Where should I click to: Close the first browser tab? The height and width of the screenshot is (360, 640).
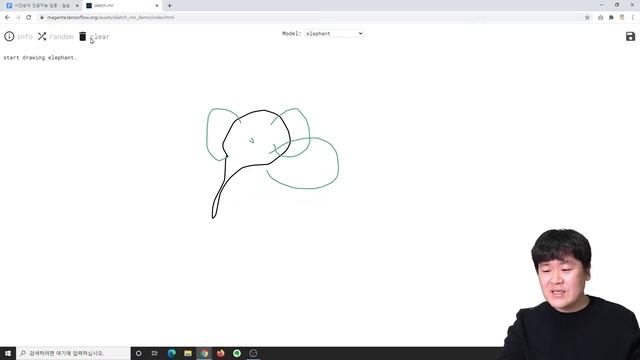tap(77, 6)
